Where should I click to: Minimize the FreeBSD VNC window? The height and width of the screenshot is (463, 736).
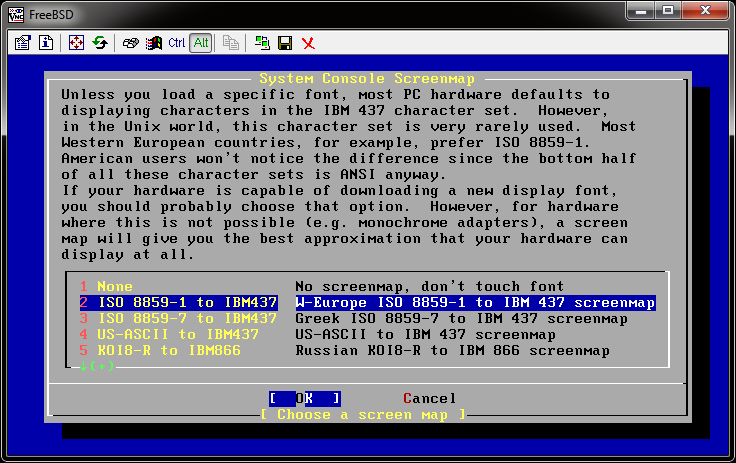(x=641, y=11)
